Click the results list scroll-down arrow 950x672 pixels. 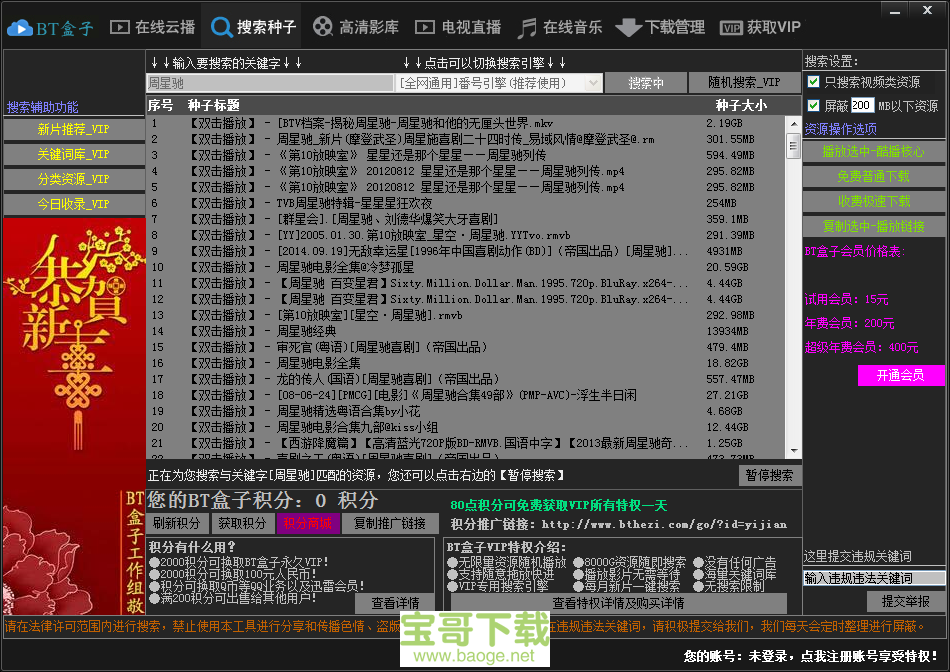point(793,451)
